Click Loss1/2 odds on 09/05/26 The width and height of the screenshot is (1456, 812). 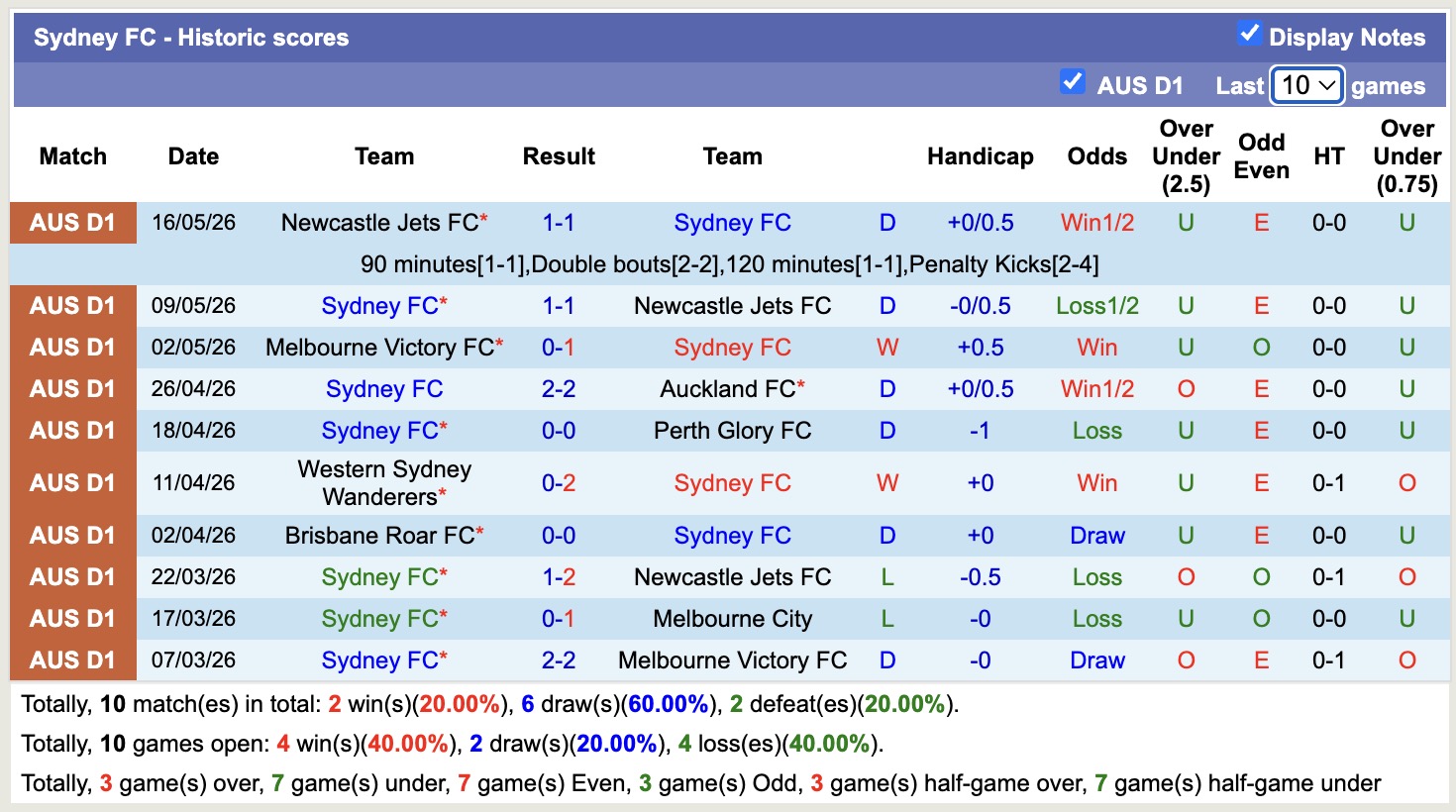pos(1097,306)
